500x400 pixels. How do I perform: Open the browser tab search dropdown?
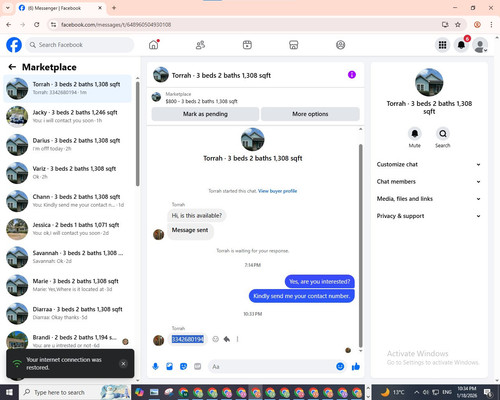[x=8, y=8]
